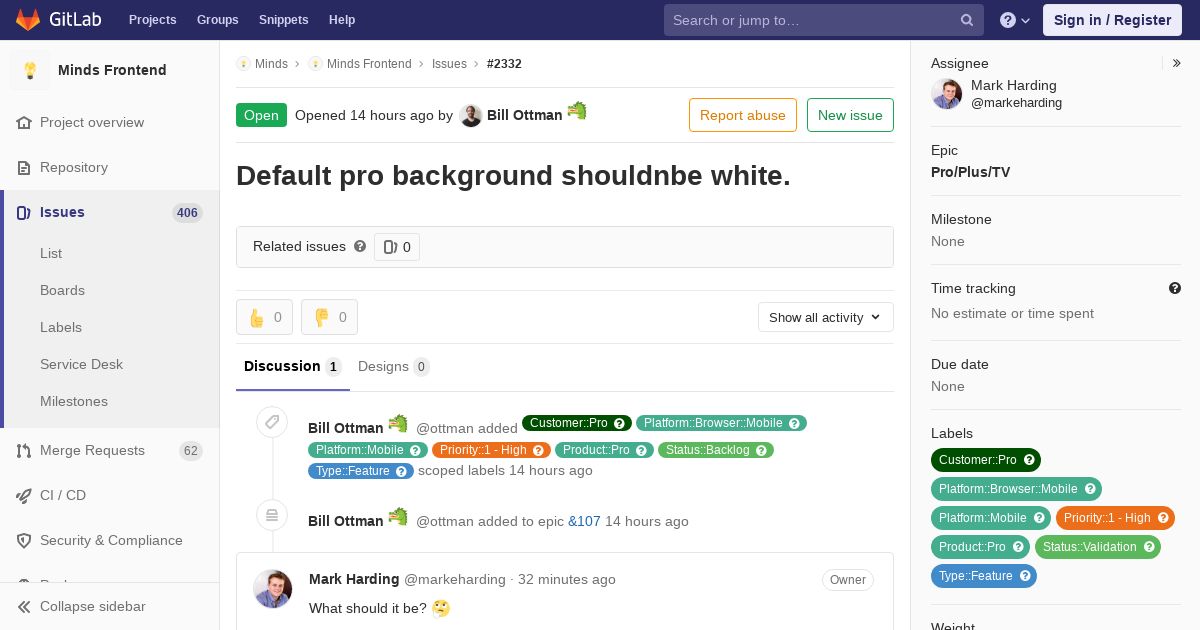
Task: Click the Owner badge on the comment
Action: (x=848, y=580)
